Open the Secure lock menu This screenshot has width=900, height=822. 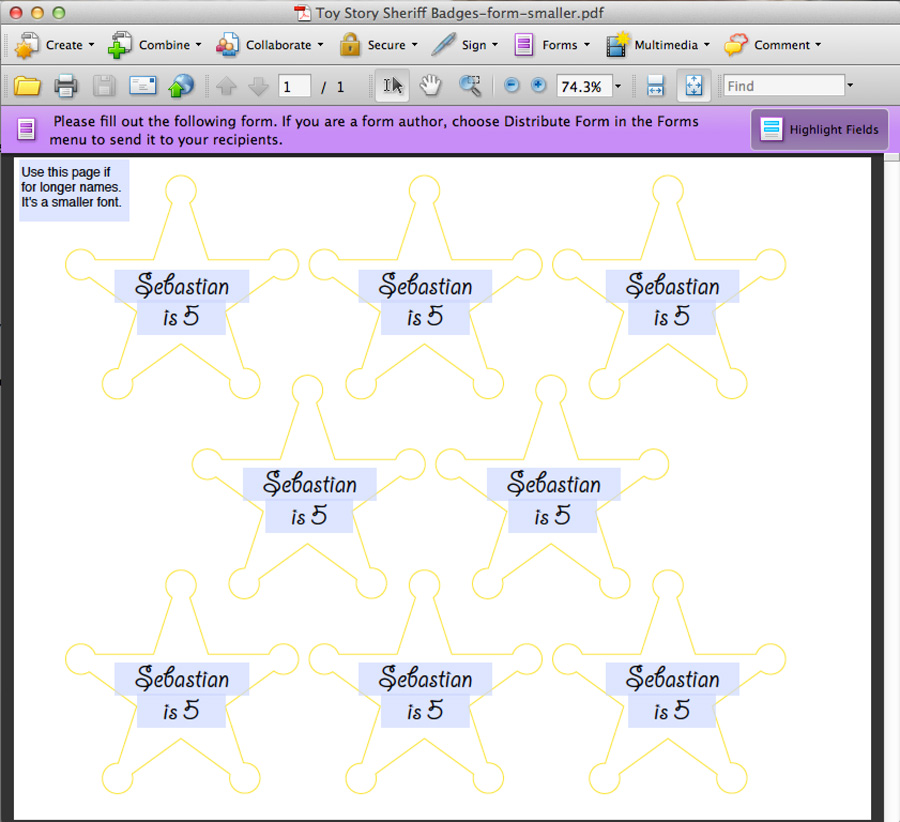[x=378, y=45]
